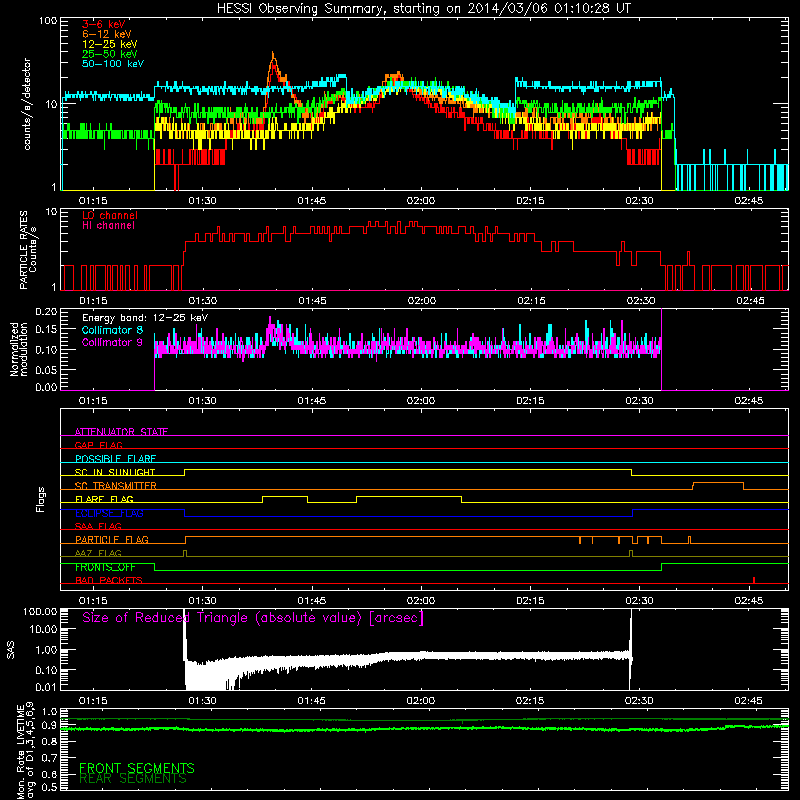
Task: Click the 0.05 value on modulation y-axis
Action: click(x=46, y=369)
